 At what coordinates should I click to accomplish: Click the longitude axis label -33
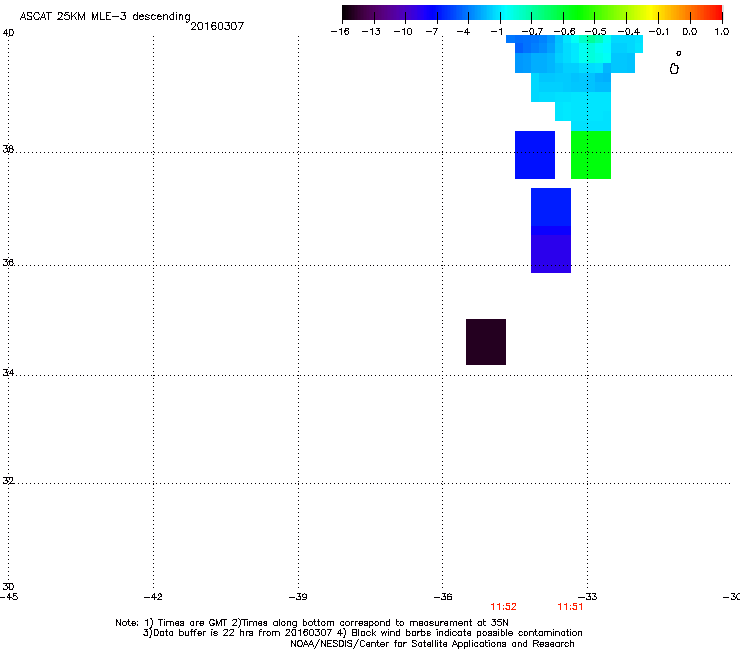tap(588, 597)
